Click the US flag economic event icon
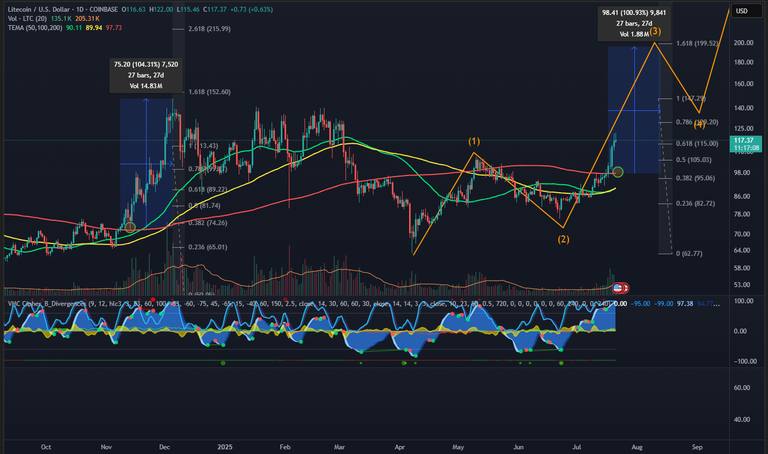This screenshot has height=454, width=768. pyautogui.click(x=617, y=288)
